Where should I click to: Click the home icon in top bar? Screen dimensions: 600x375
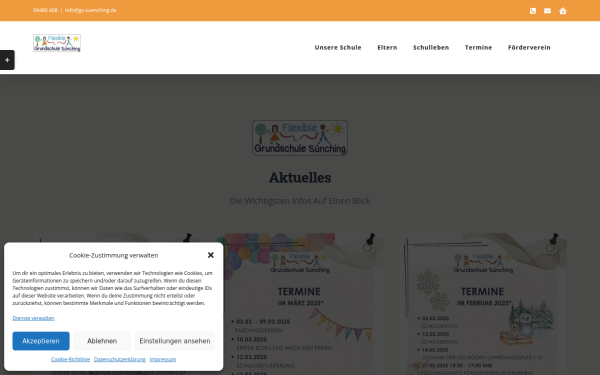click(562, 11)
